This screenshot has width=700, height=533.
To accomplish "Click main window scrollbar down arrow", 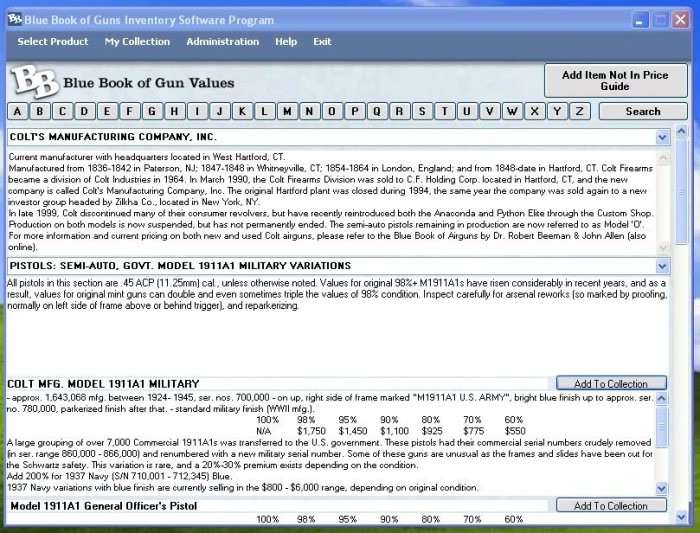I will click(681, 517).
